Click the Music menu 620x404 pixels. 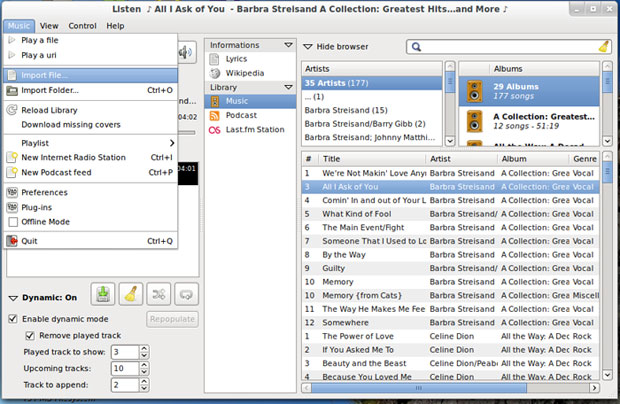(19, 26)
